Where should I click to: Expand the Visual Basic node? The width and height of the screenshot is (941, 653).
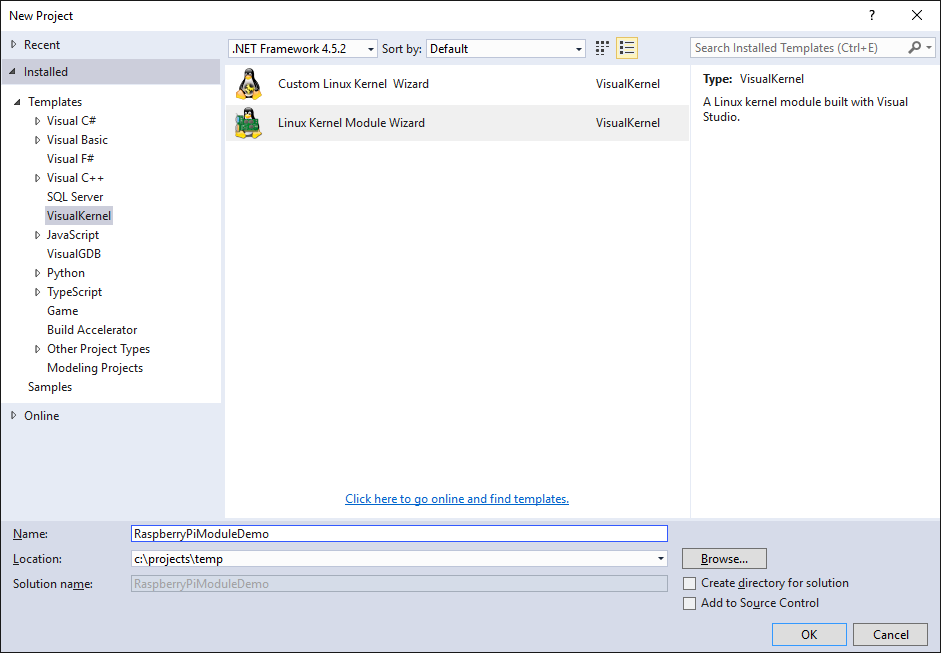38,140
